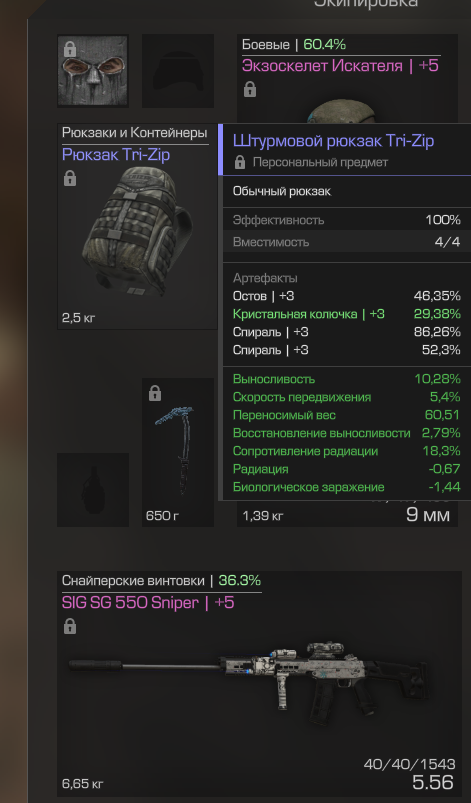Click lock icon under SIG SG 550 Sniper

coord(70,626)
